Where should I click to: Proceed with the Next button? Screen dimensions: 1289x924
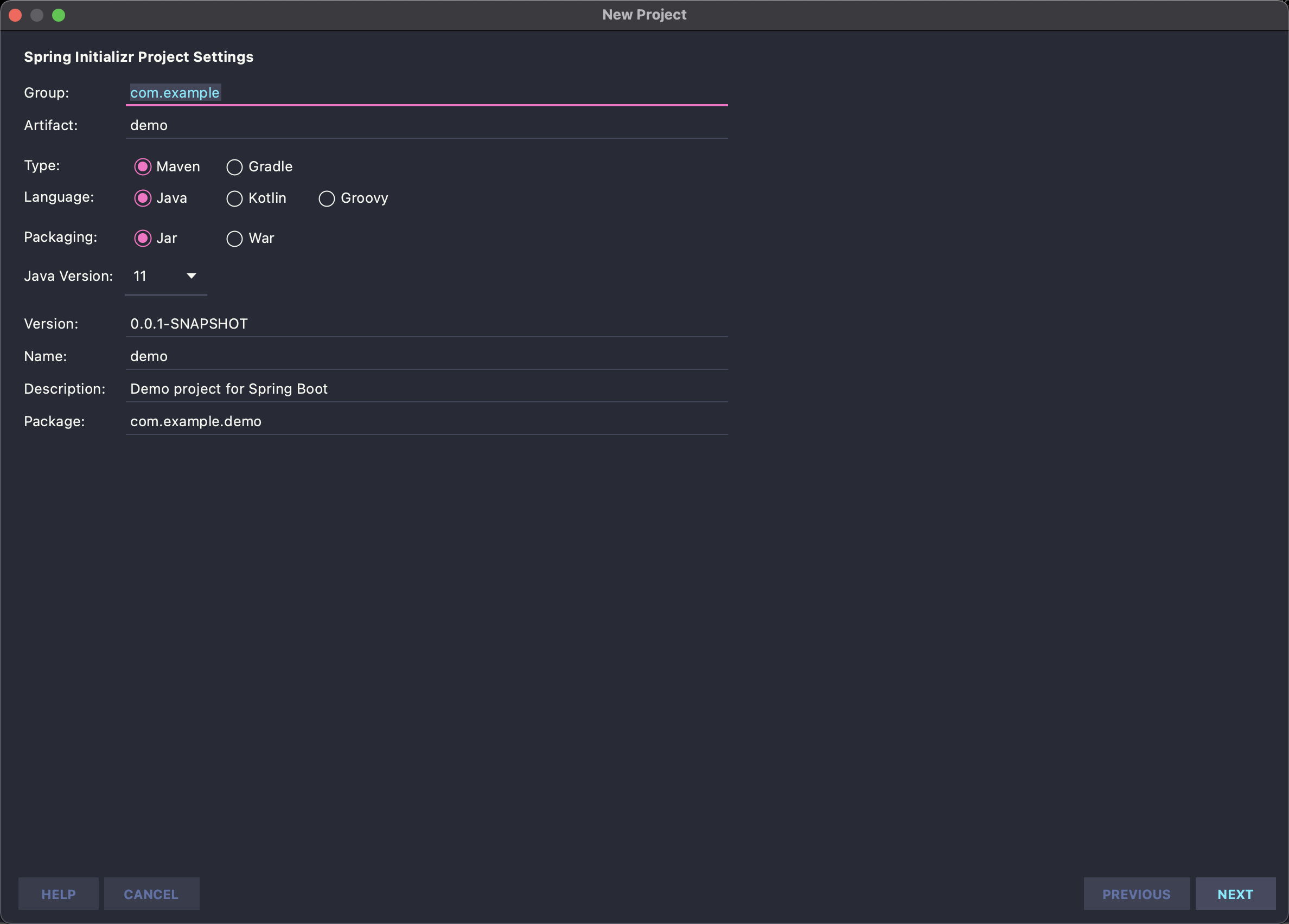coord(1235,894)
